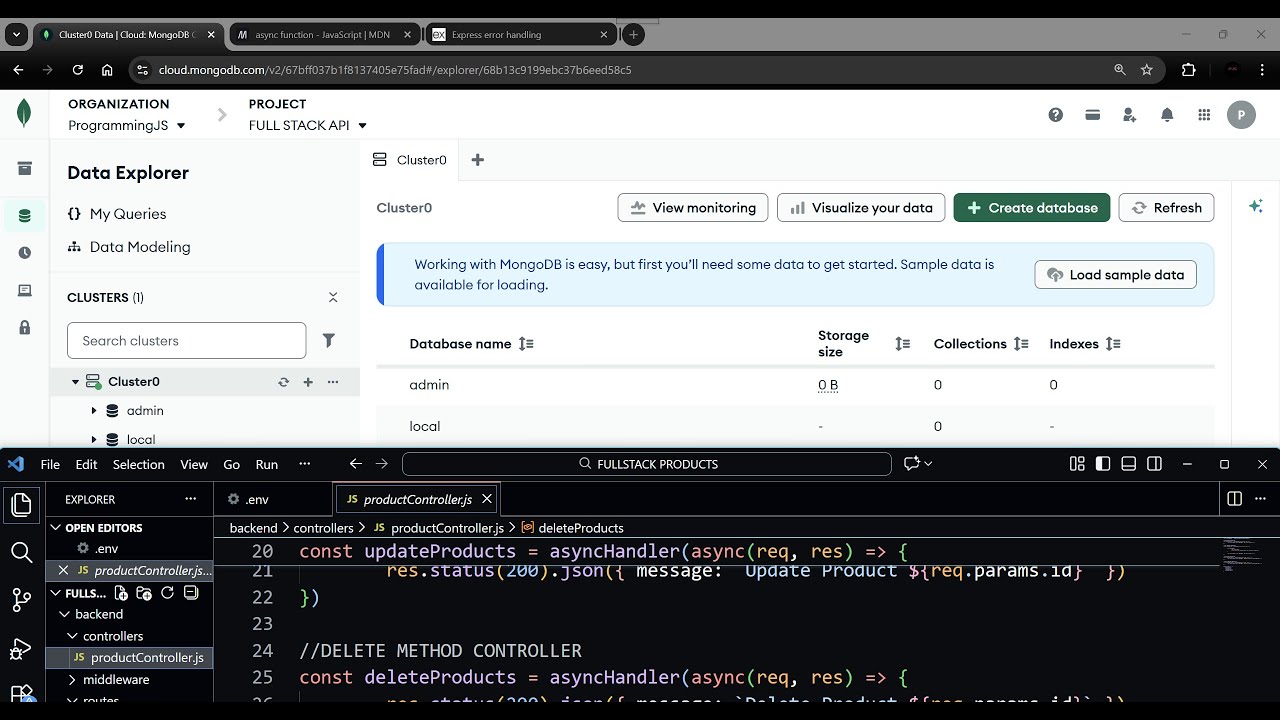The height and width of the screenshot is (720, 1280).
Task: Open the VS Code Selection menu
Action: [138, 464]
